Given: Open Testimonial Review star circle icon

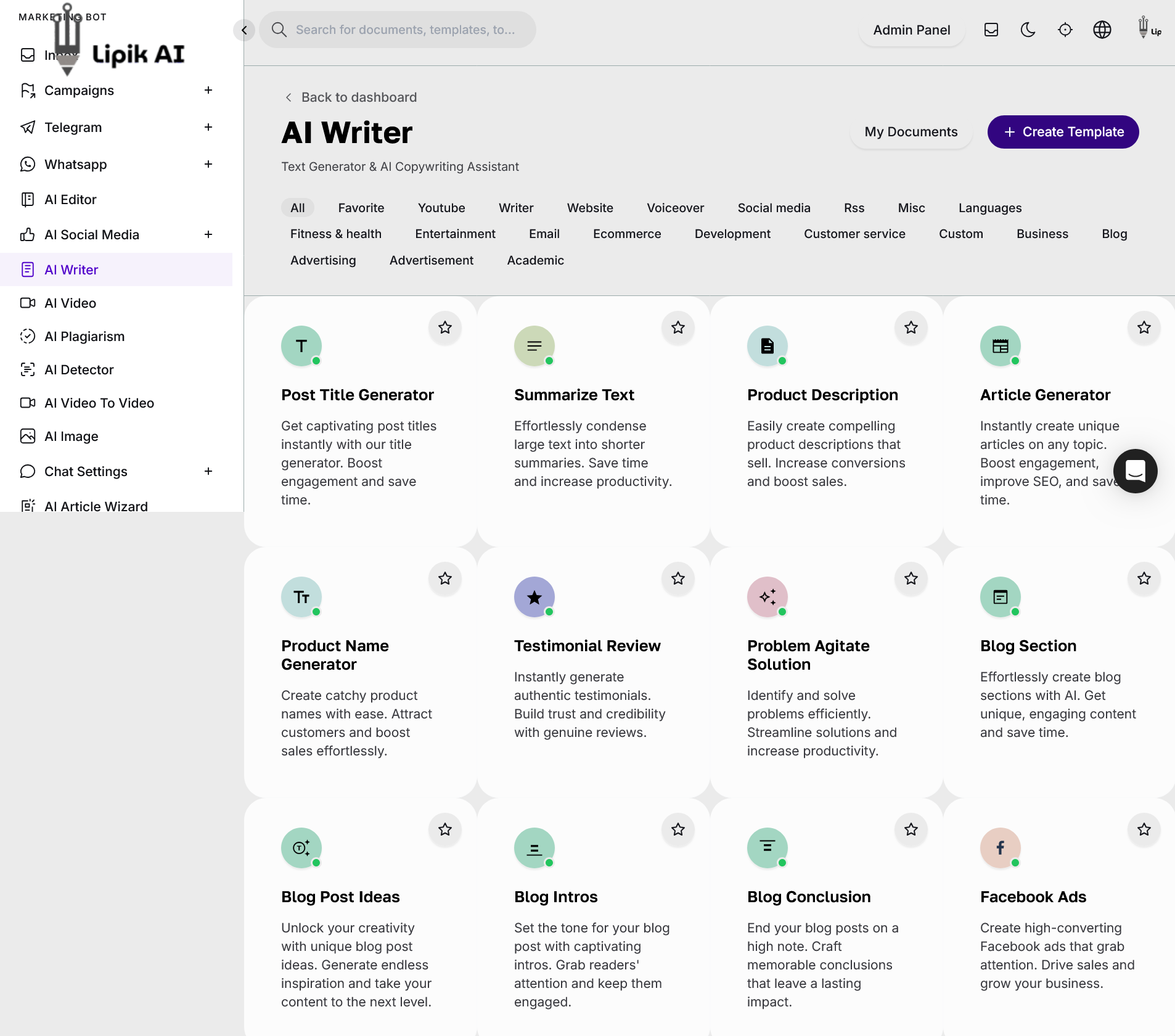Looking at the screenshot, I should (534, 597).
